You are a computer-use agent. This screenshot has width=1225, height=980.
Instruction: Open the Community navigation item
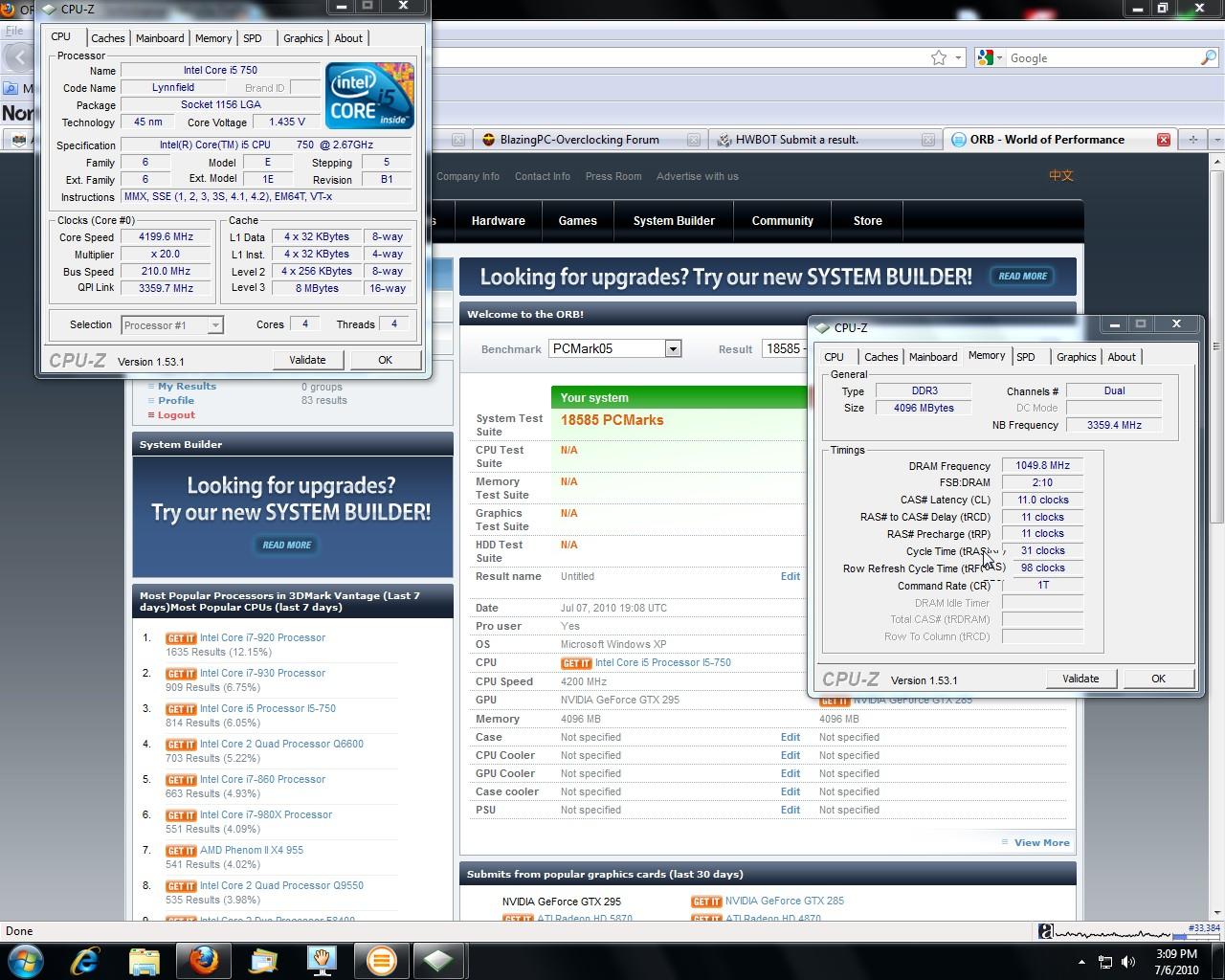(783, 221)
